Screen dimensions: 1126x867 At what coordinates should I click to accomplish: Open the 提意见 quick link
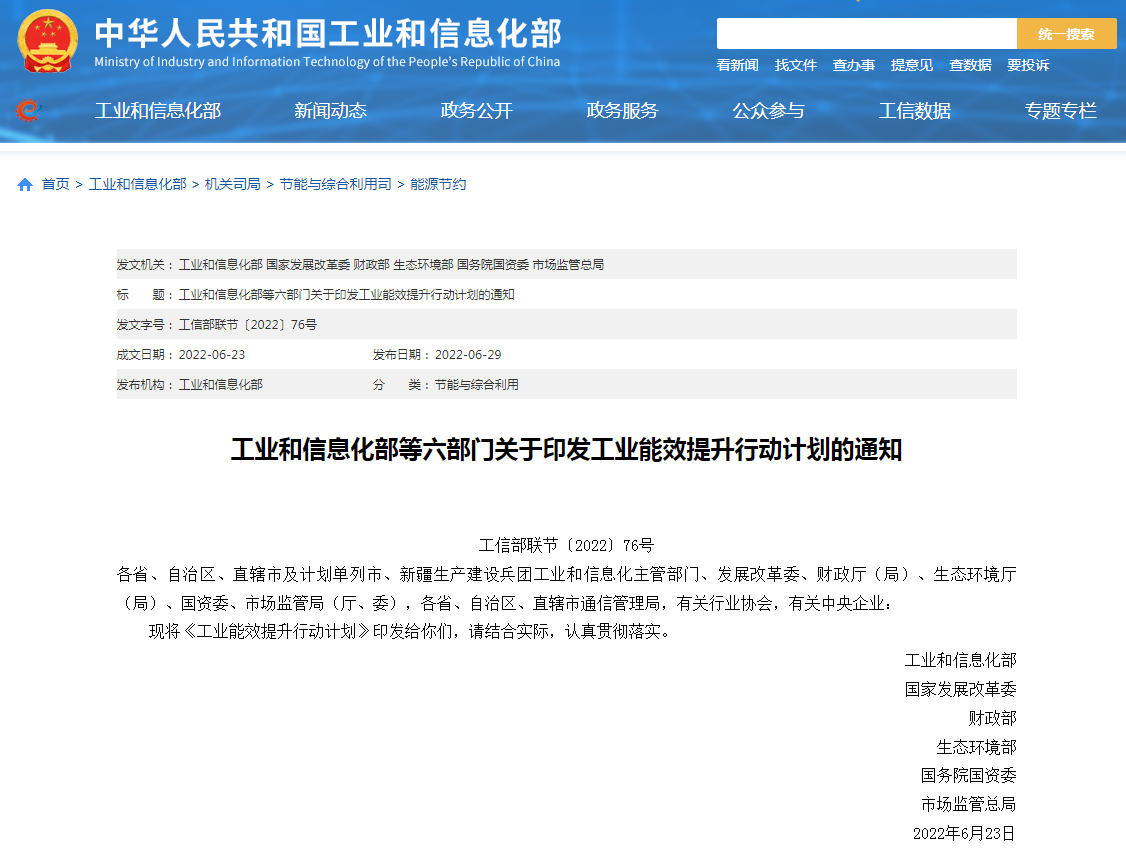(912, 65)
